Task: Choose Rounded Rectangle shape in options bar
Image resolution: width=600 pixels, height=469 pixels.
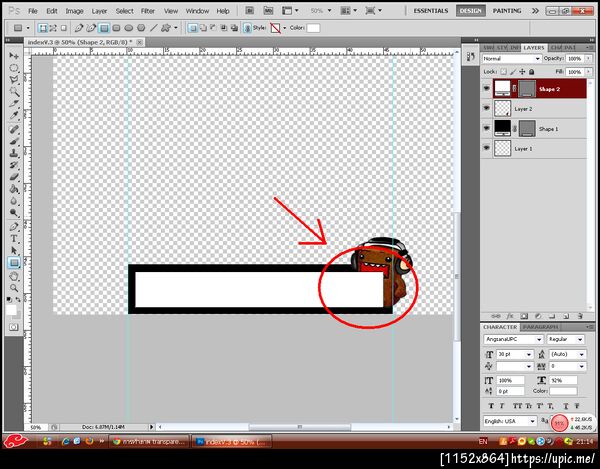Action: (116, 28)
